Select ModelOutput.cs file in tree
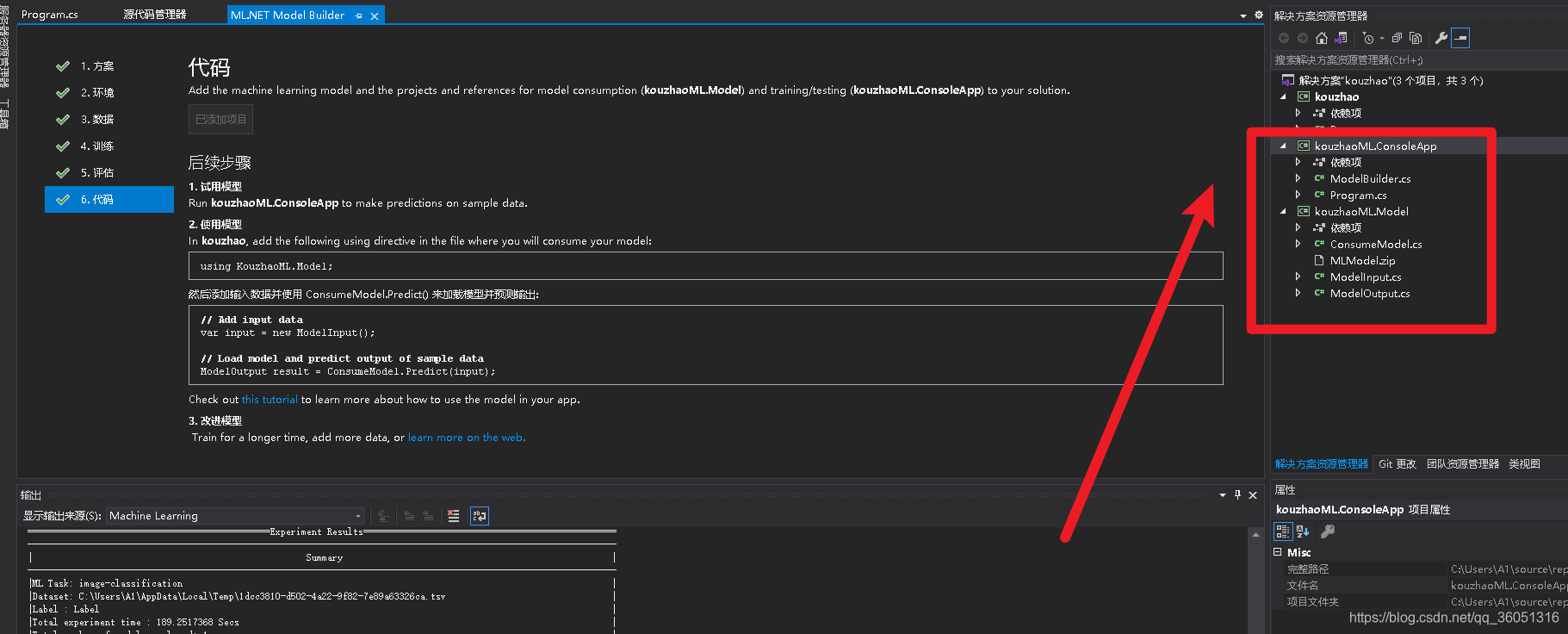This screenshot has height=634, width=1568. click(x=1370, y=293)
